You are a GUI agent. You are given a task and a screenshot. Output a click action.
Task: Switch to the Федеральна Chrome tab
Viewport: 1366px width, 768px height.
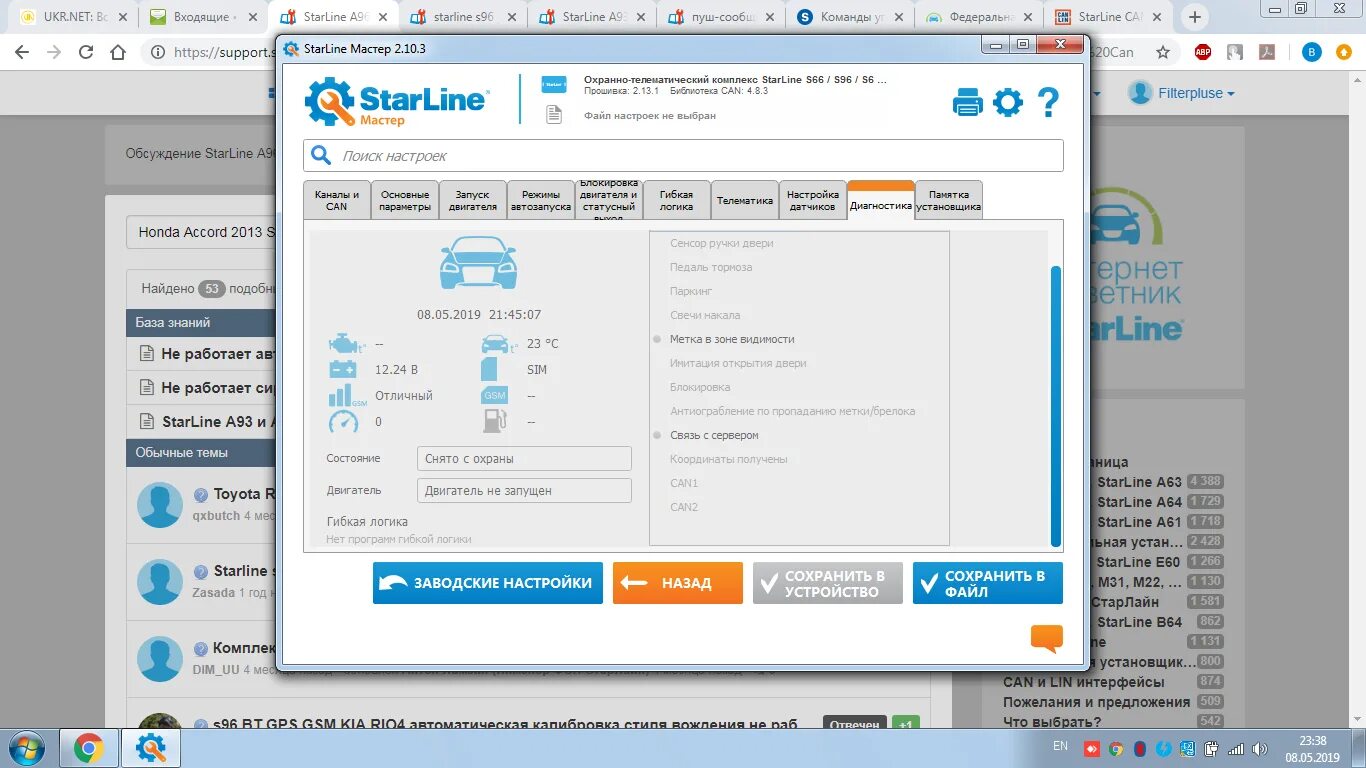coord(979,17)
